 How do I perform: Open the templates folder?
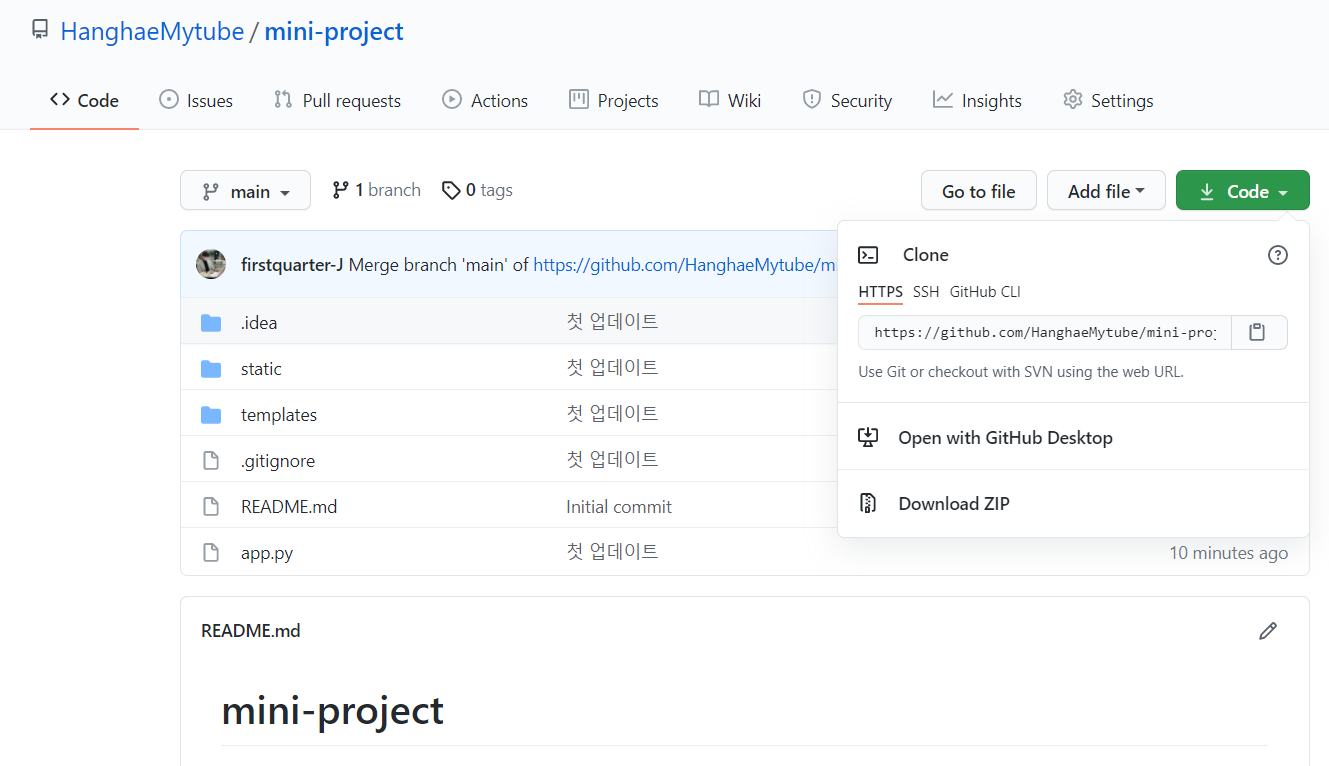pyautogui.click(x=279, y=414)
